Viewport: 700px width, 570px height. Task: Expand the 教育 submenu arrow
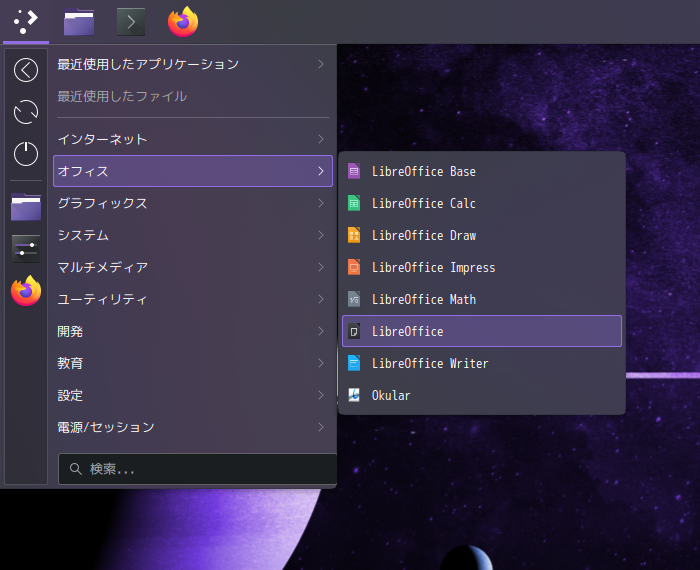(321, 363)
